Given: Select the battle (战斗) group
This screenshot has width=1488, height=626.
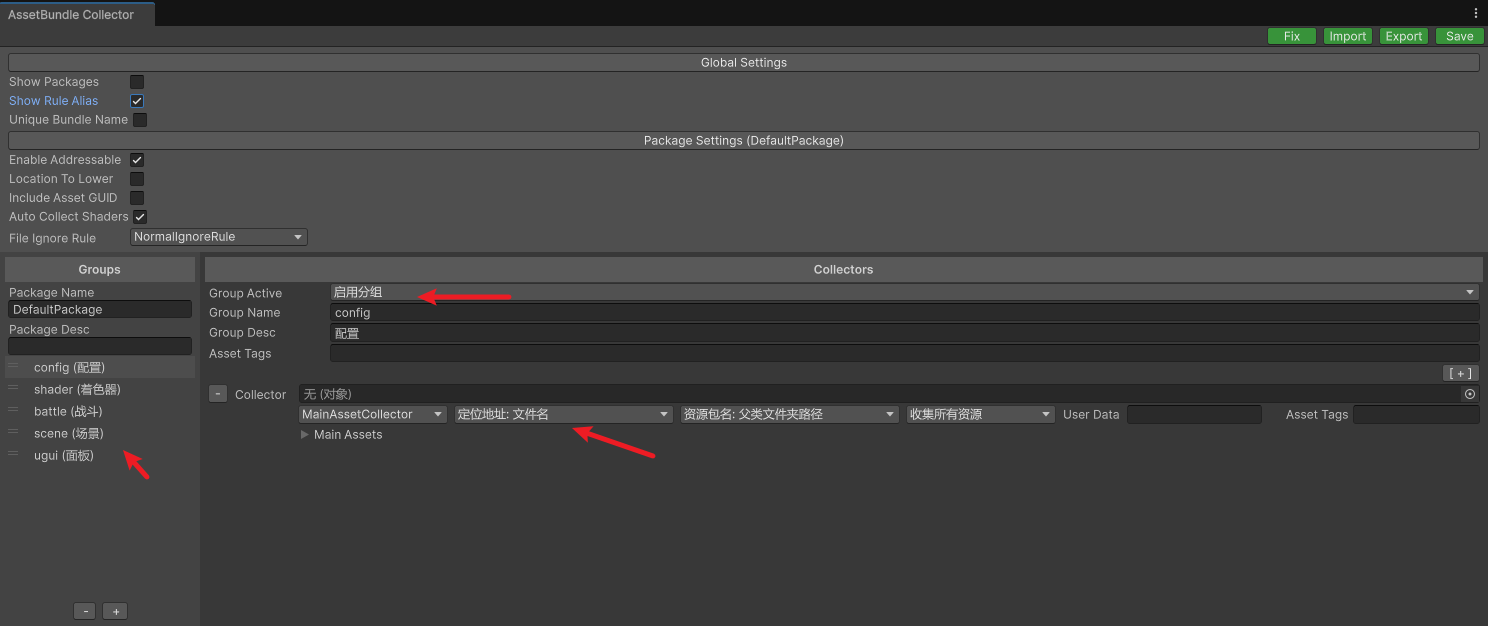Looking at the screenshot, I should (100, 411).
